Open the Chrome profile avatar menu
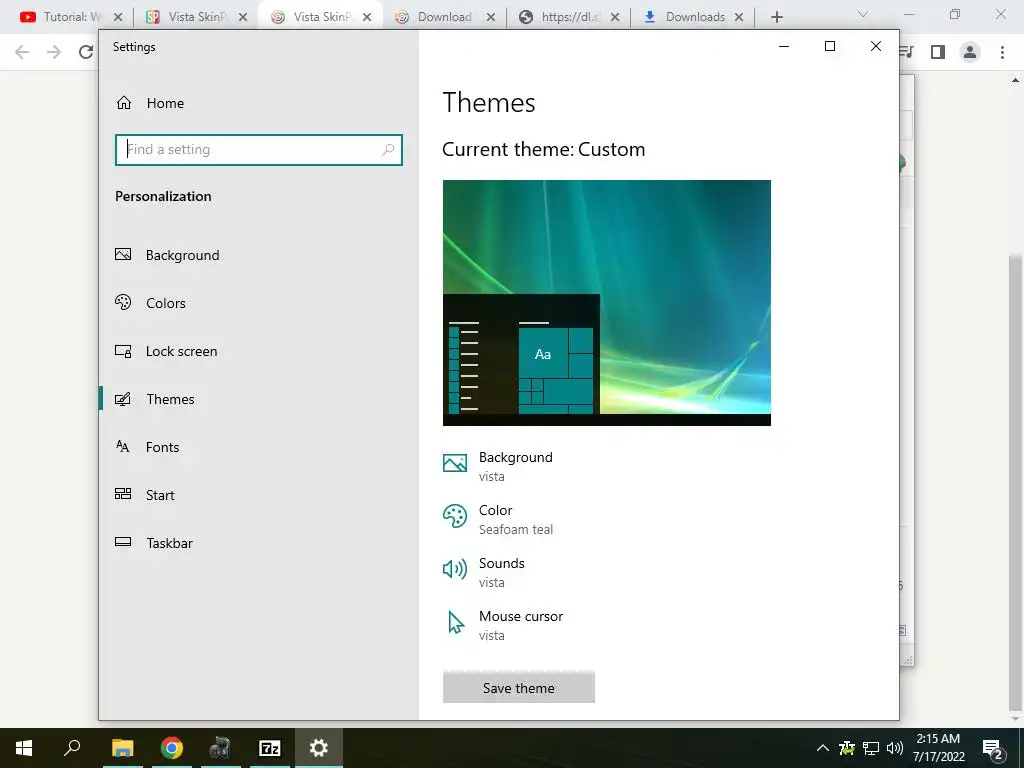This screenshot has width=1024, height=768. [x=970, y=52]
